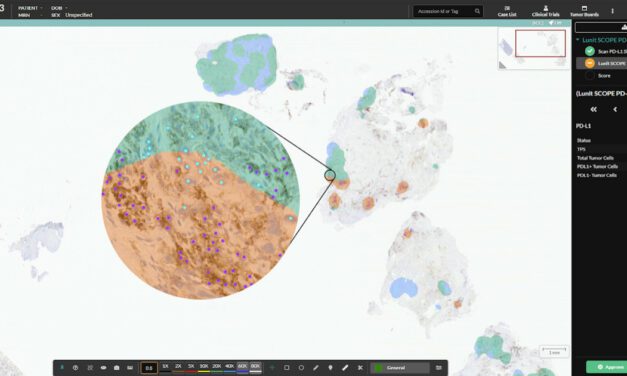Select the ruler measurement tool

click(x=345, y=368)
